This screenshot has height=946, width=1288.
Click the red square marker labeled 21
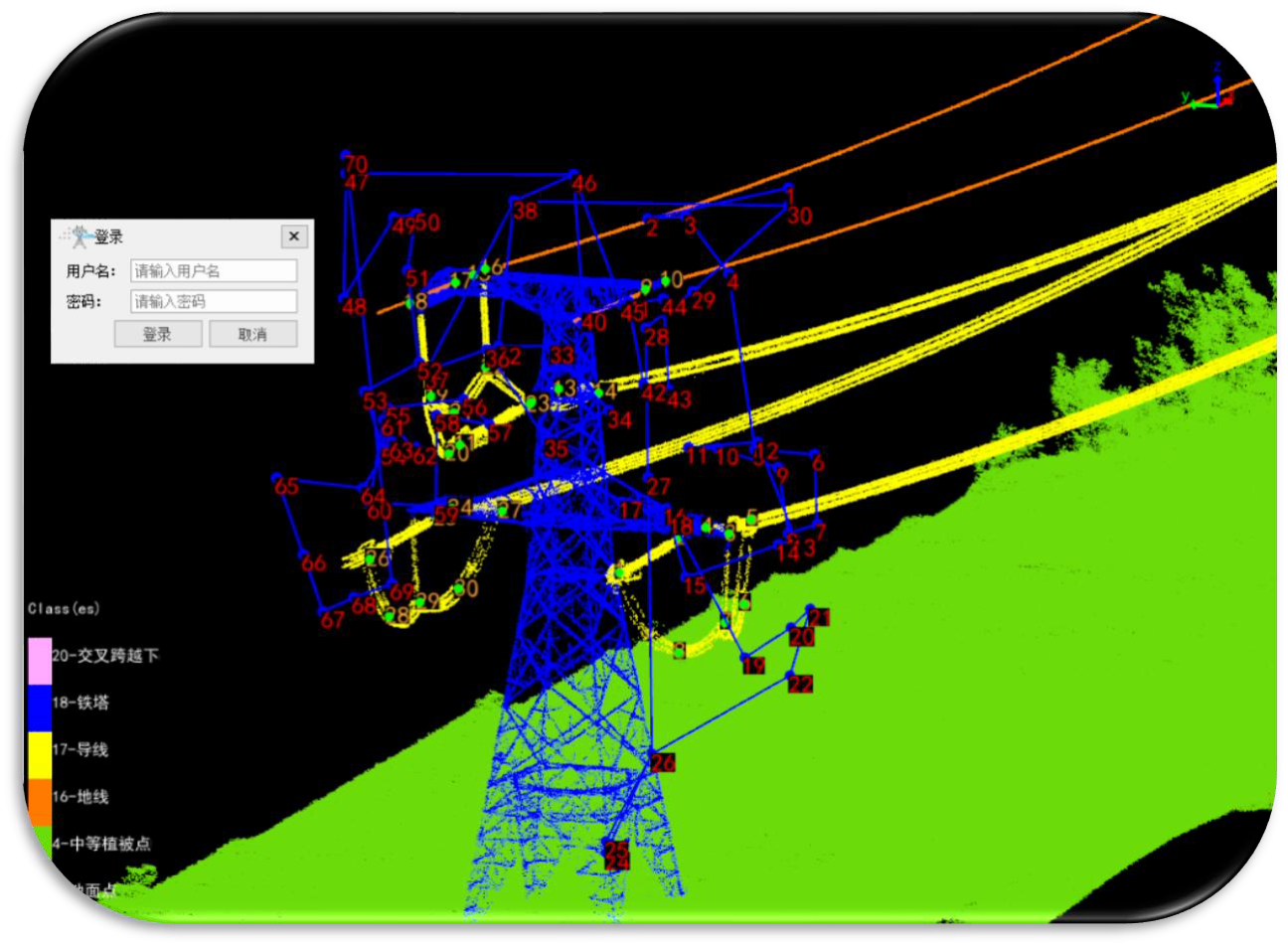click(819, 618)
